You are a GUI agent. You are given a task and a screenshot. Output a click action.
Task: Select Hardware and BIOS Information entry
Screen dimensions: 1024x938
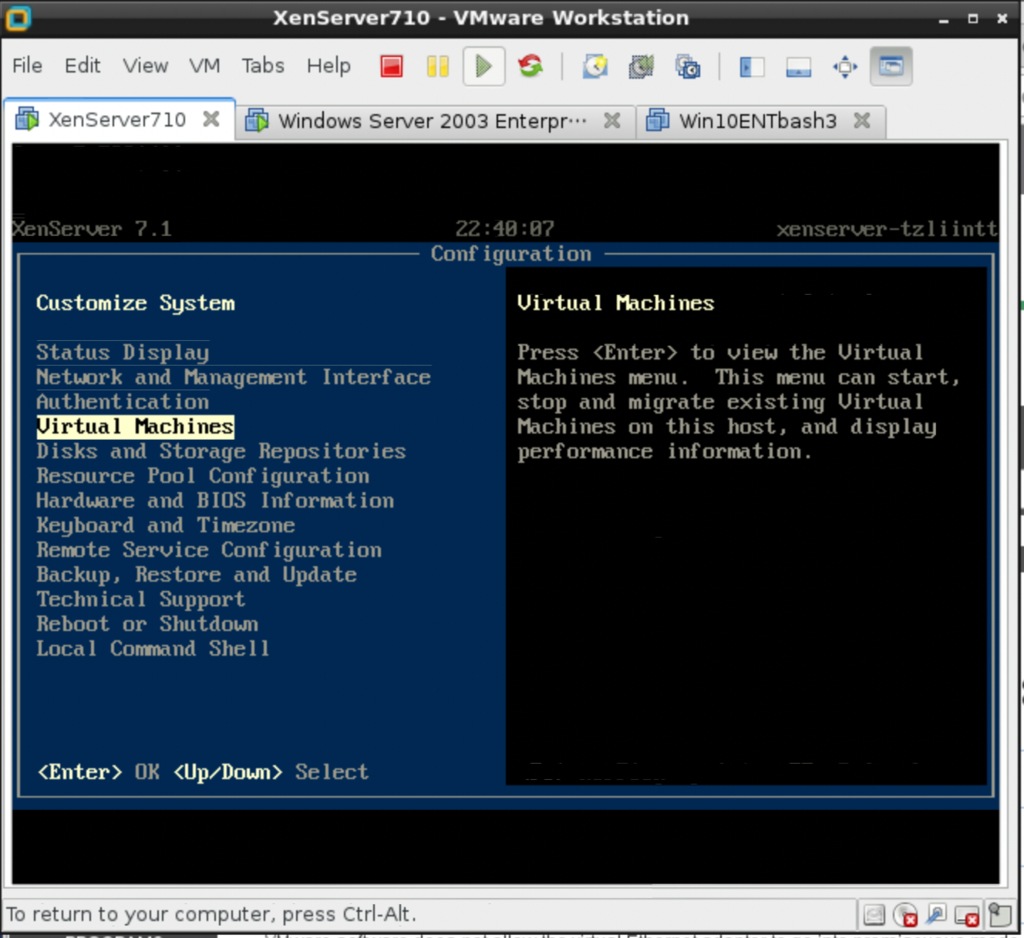pos(215,501)
